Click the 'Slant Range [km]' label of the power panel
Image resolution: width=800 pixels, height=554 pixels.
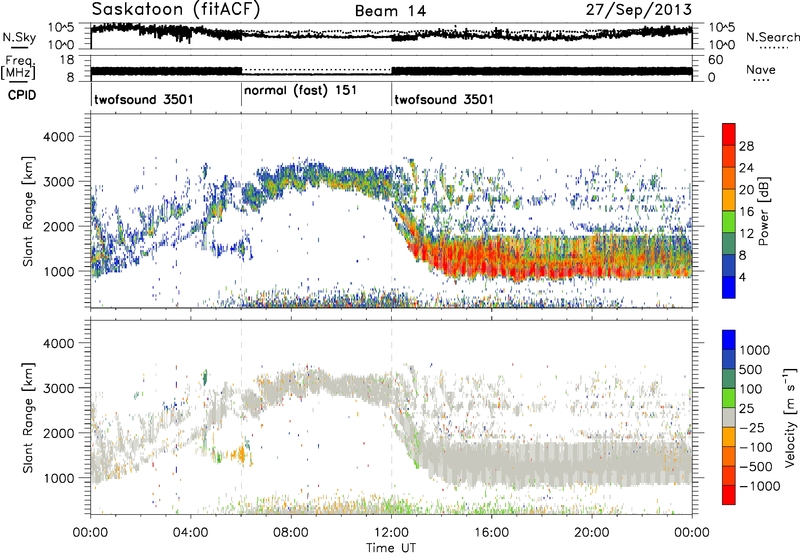click(x=28, y=211)
